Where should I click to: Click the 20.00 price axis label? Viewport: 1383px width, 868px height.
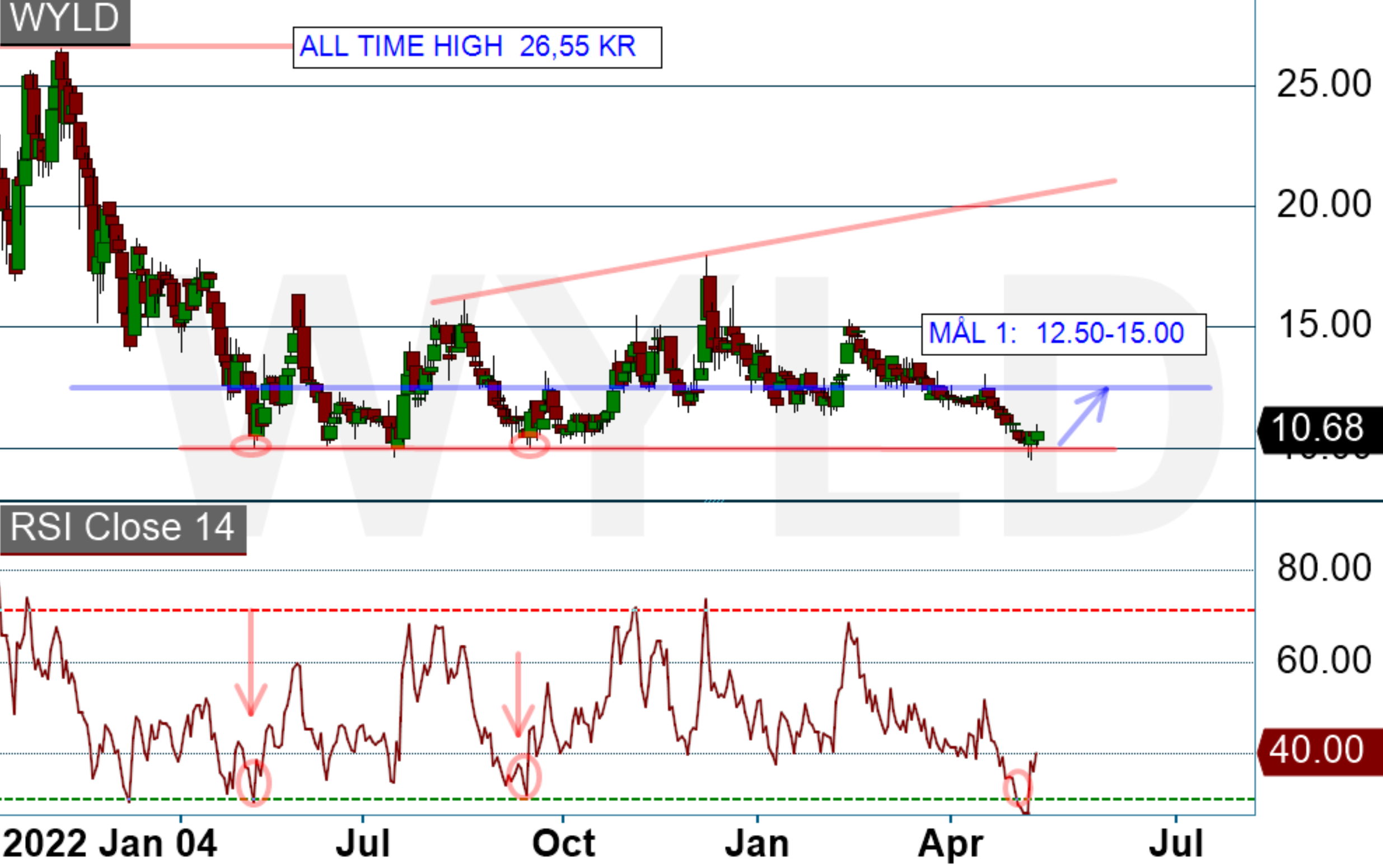click(1324, 204)
